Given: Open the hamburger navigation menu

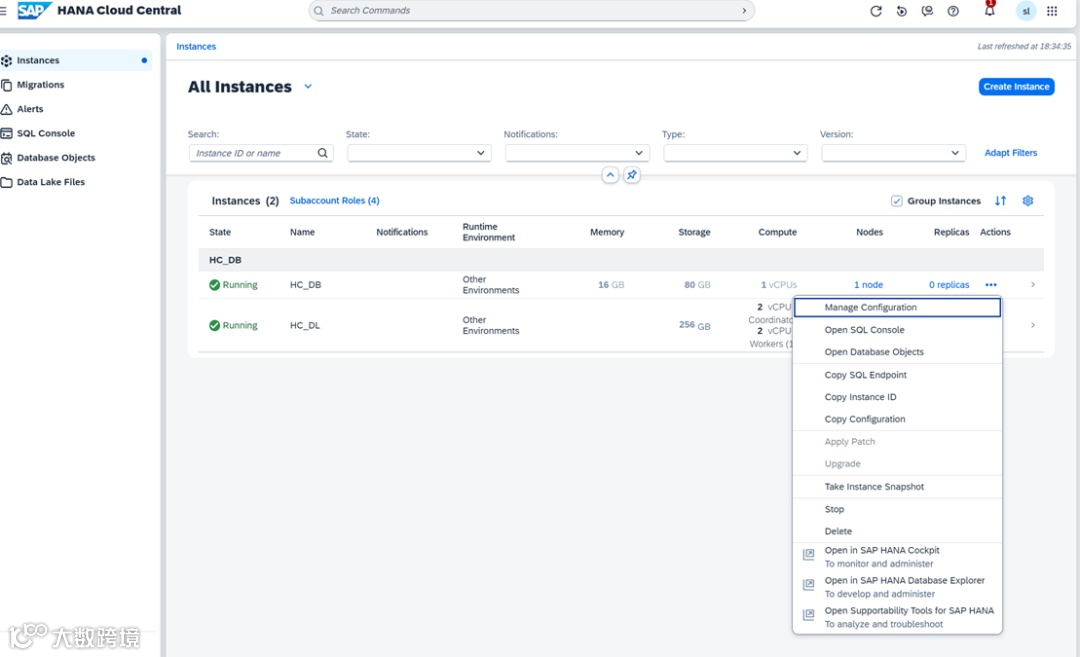Looking at the screenshot, I should point(3,11).
